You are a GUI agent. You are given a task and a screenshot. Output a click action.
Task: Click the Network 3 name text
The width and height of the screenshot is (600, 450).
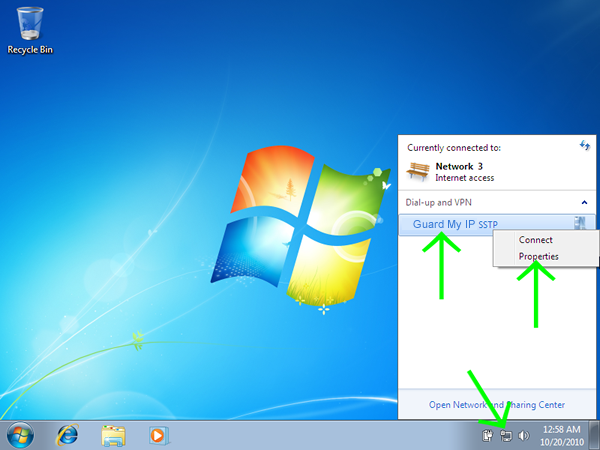459,166
